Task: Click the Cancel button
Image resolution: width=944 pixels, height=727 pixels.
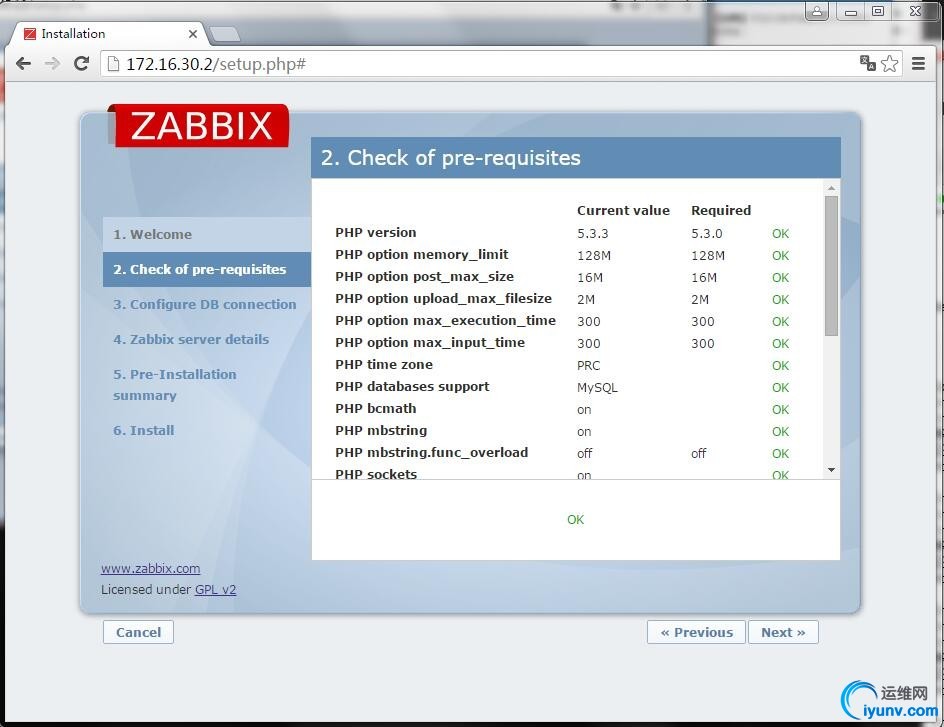Action: pos(138,632)
